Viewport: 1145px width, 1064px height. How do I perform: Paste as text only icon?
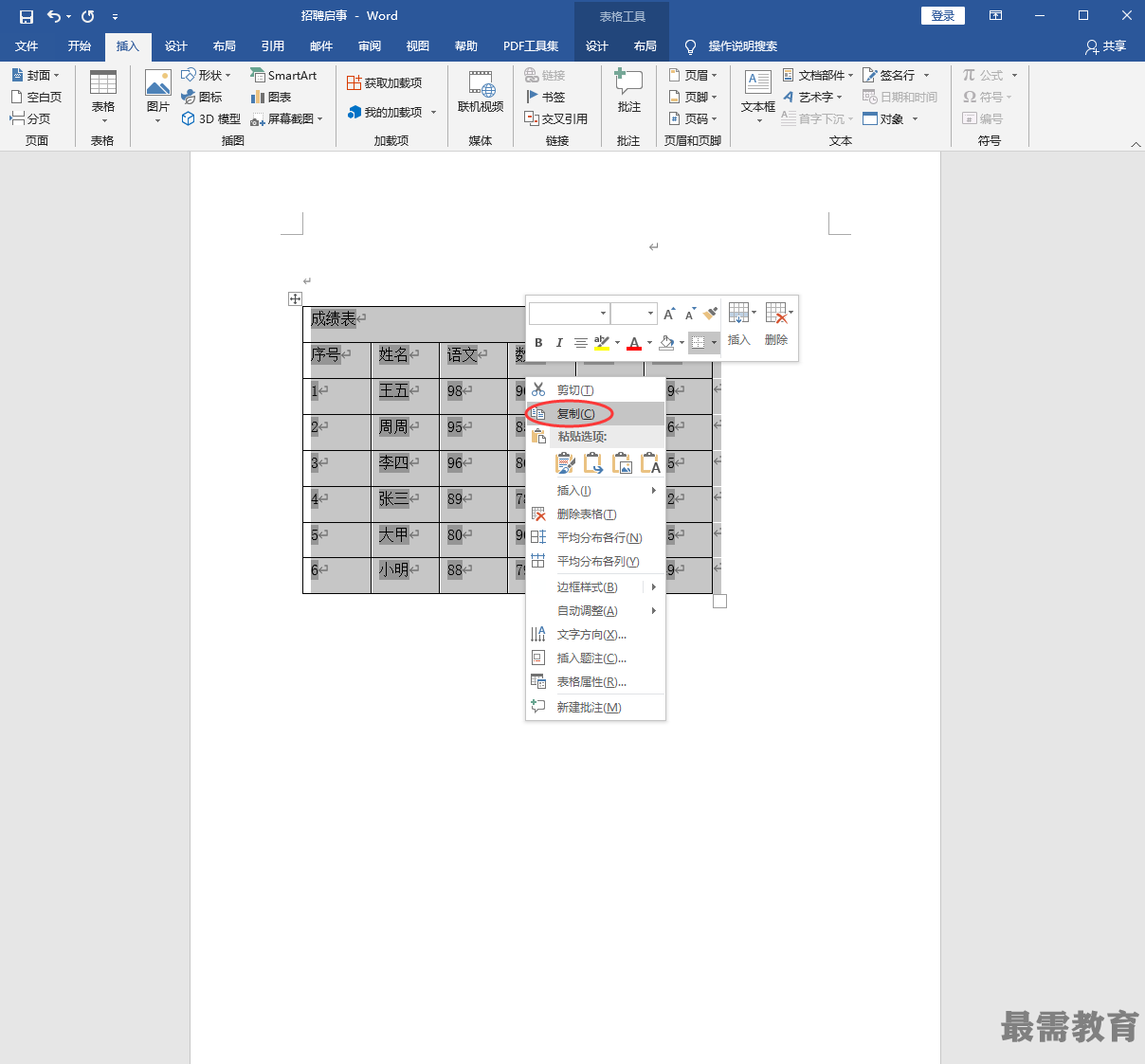click(x=651, y=463)
